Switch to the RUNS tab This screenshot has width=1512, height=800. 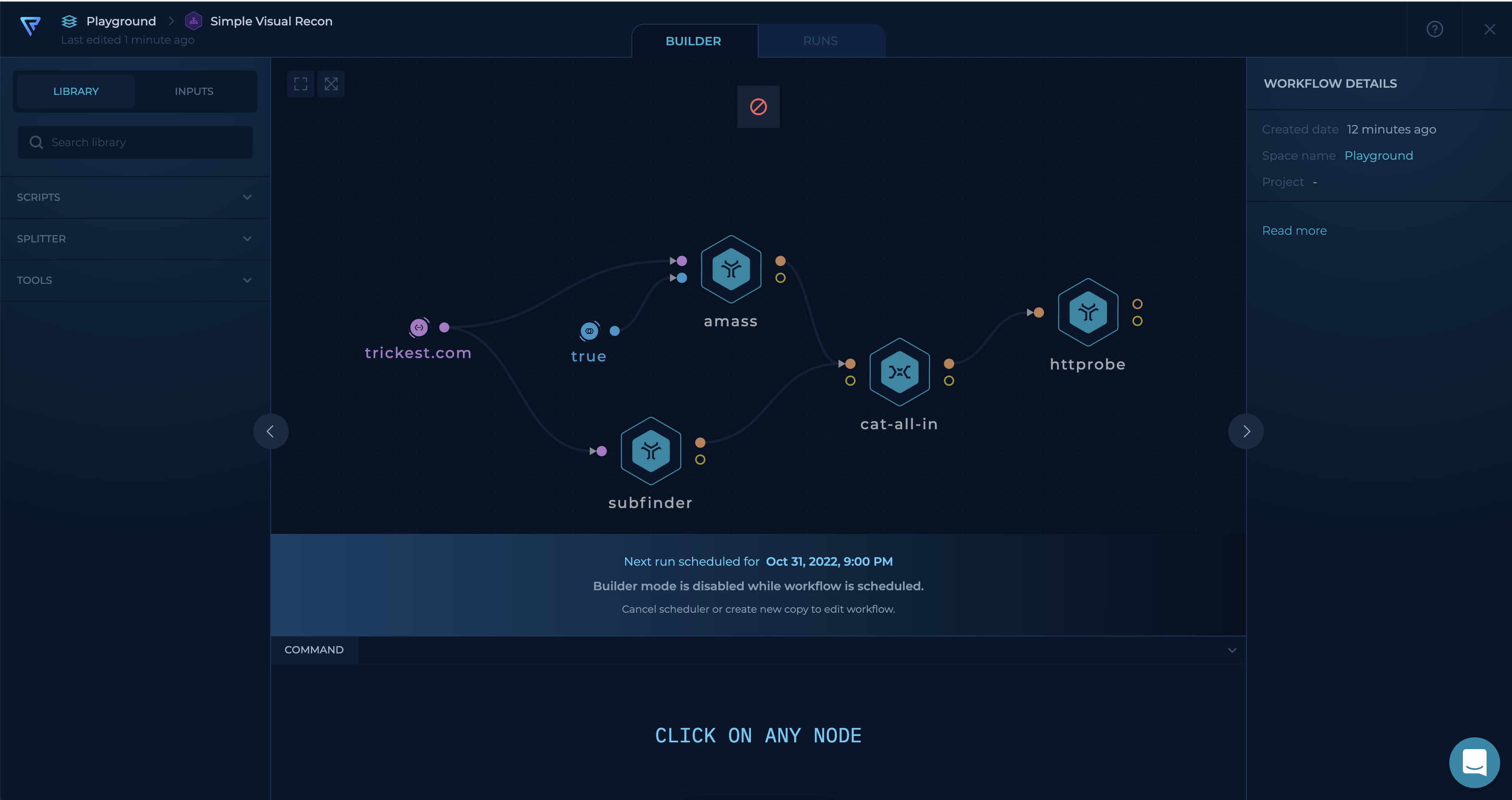820,40
